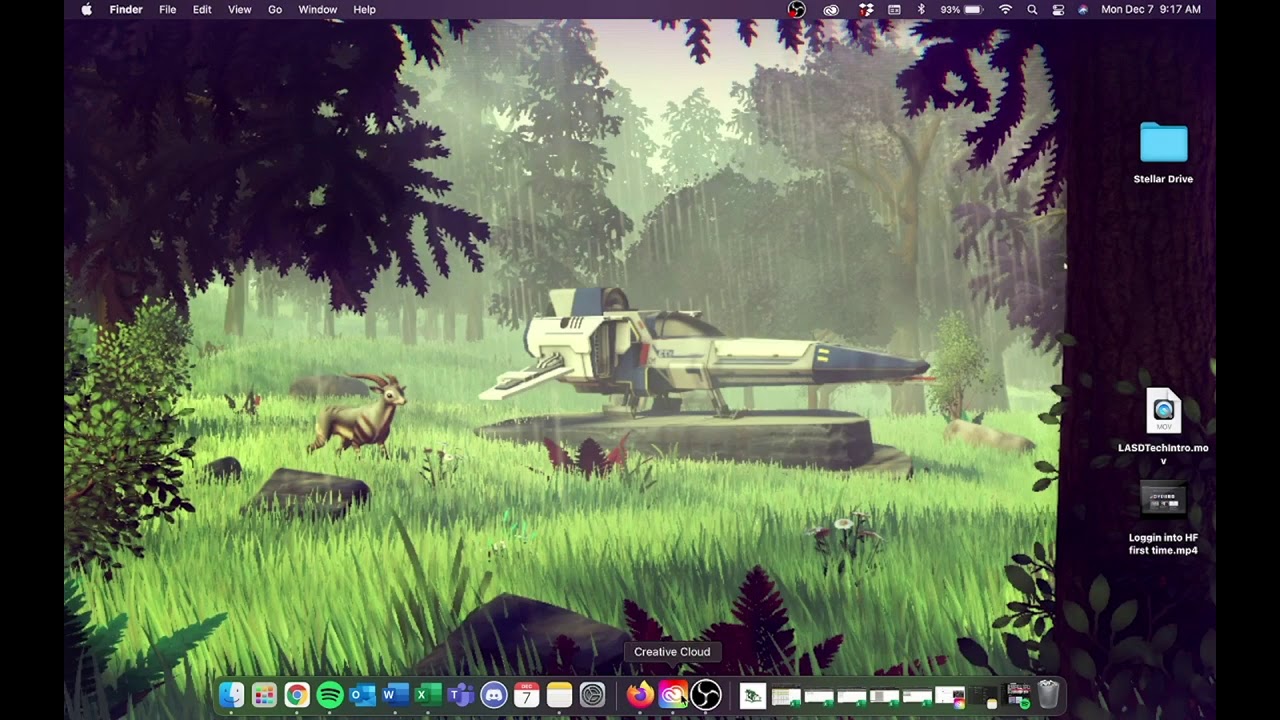Open the Go menu
This screenshot has height=720, width=1280.
(275, 9)
